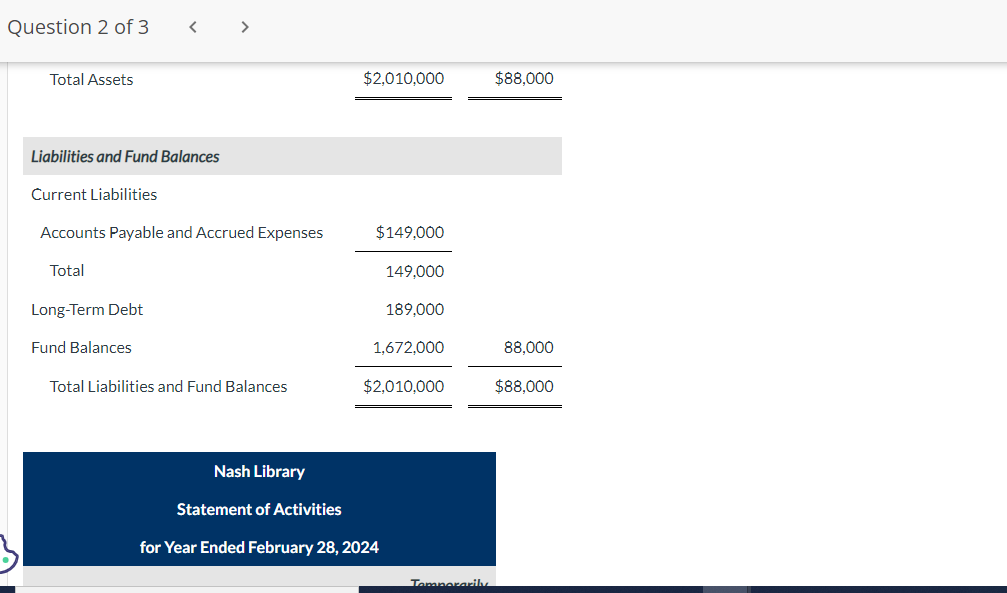Screen dimensions: 1007x593
Task: Select Total Assets value $88,000
Action: (524, 78)
